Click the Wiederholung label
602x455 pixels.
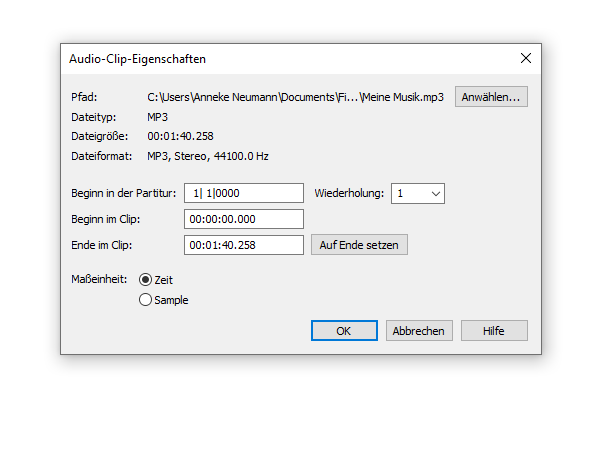[349, 193]
